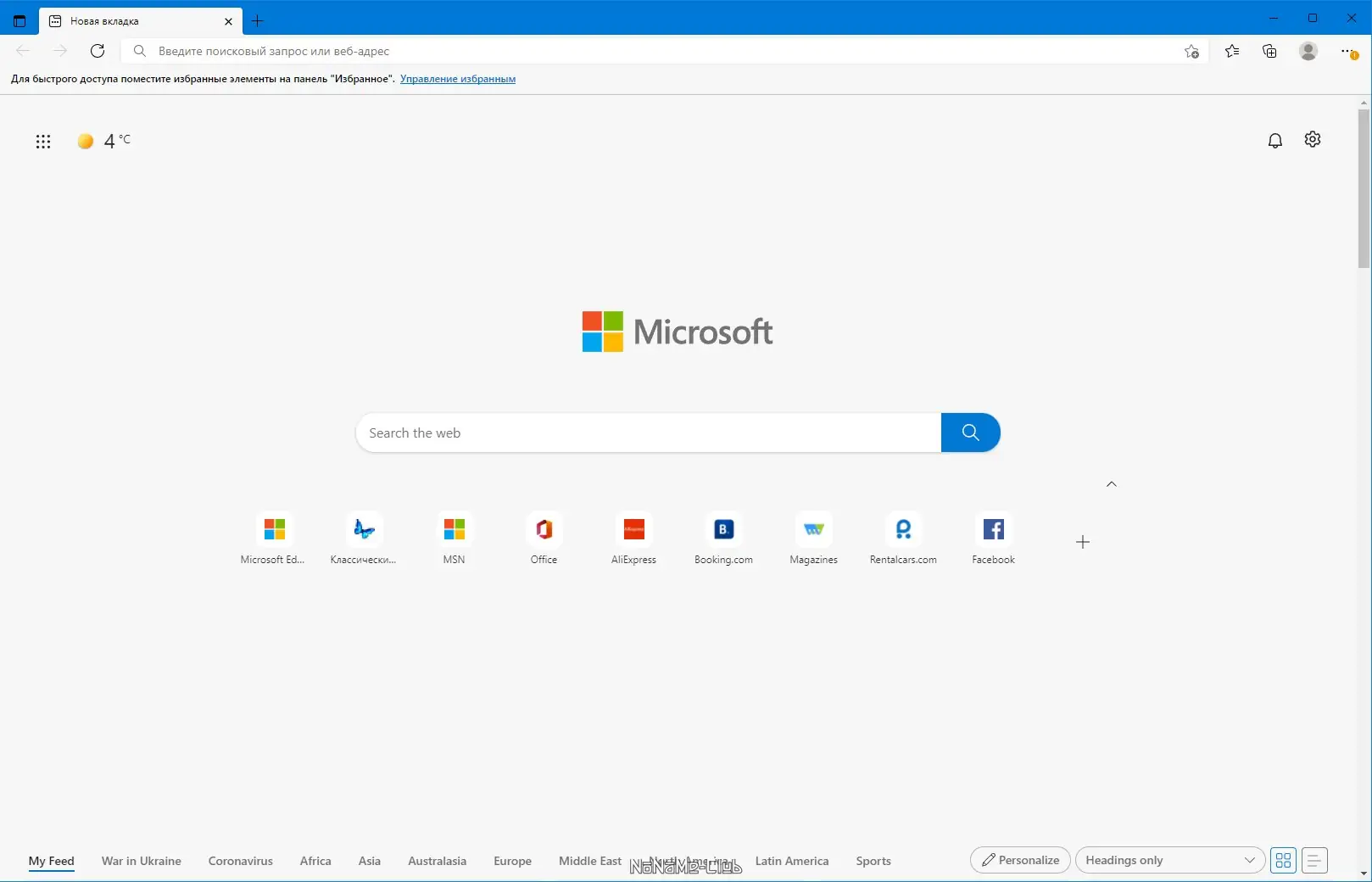This screenshot has width=1372, height=882.
Task: Open the Collections icon
Action: pos(1269,51)
